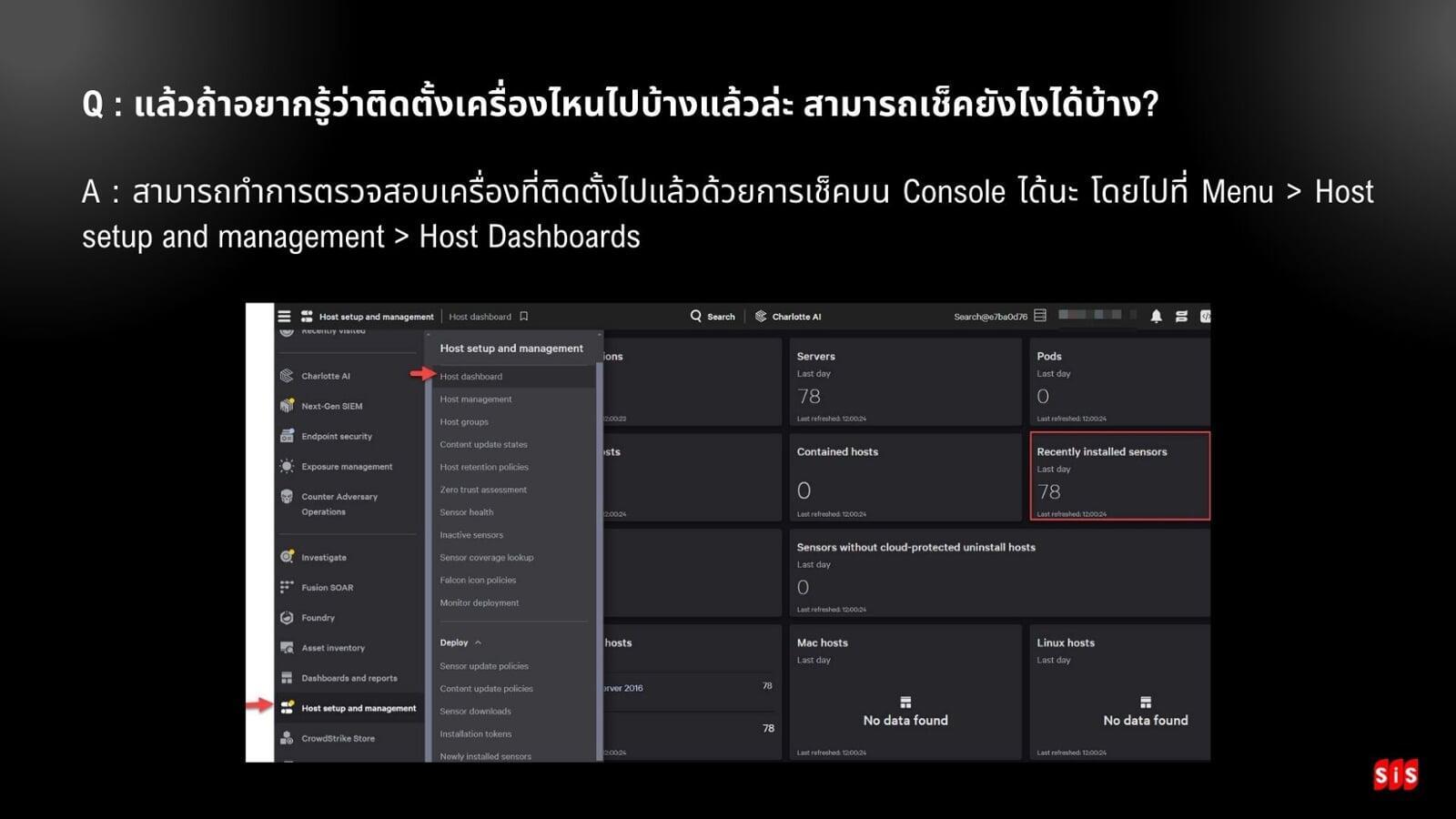Image resolution: width=1456 pixels, height=819 pixels.
Task: Open Sensor health page
Action: click(x=467, y=512)
